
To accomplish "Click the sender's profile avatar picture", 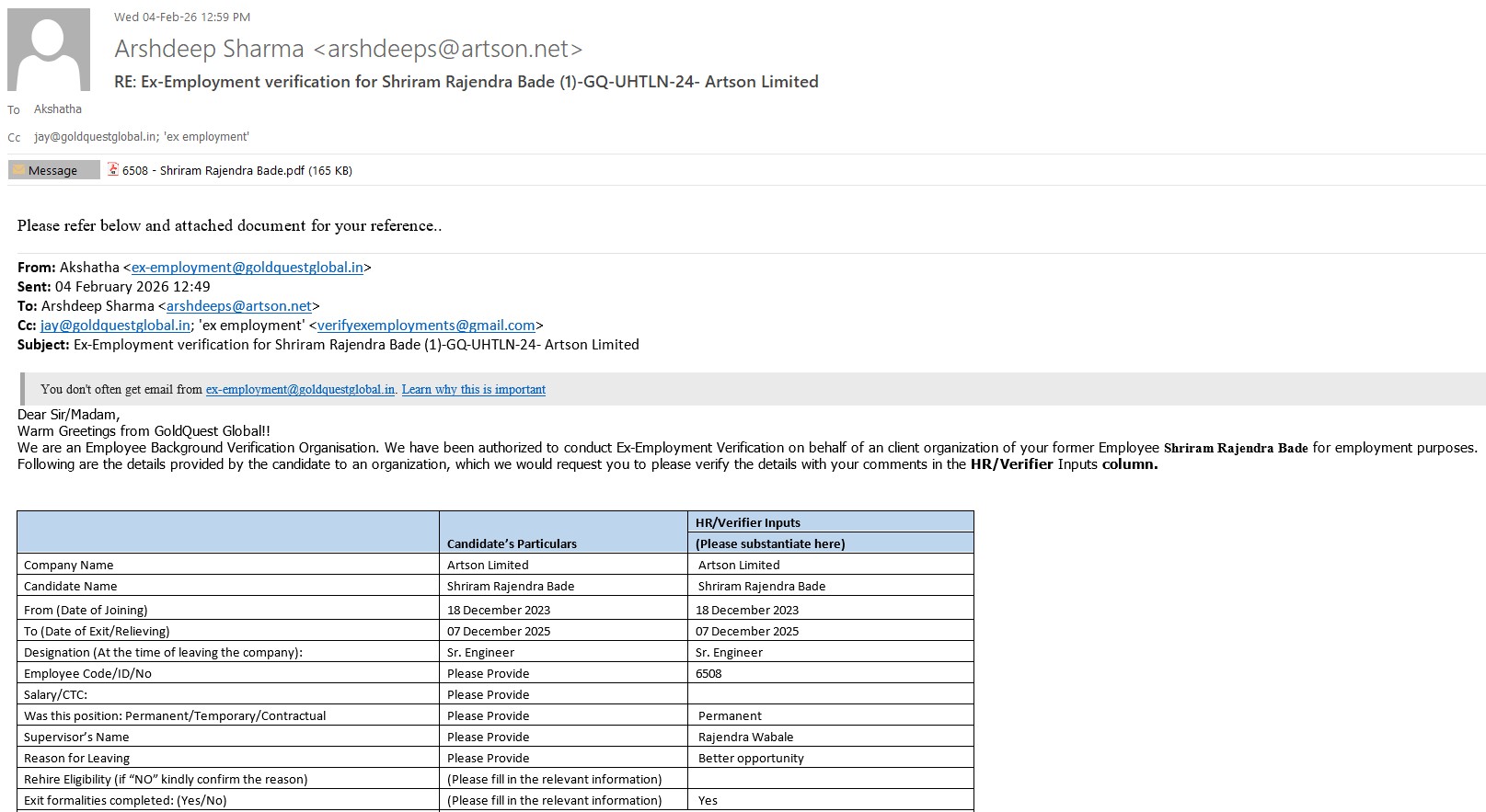I will (x=49, y=50).
